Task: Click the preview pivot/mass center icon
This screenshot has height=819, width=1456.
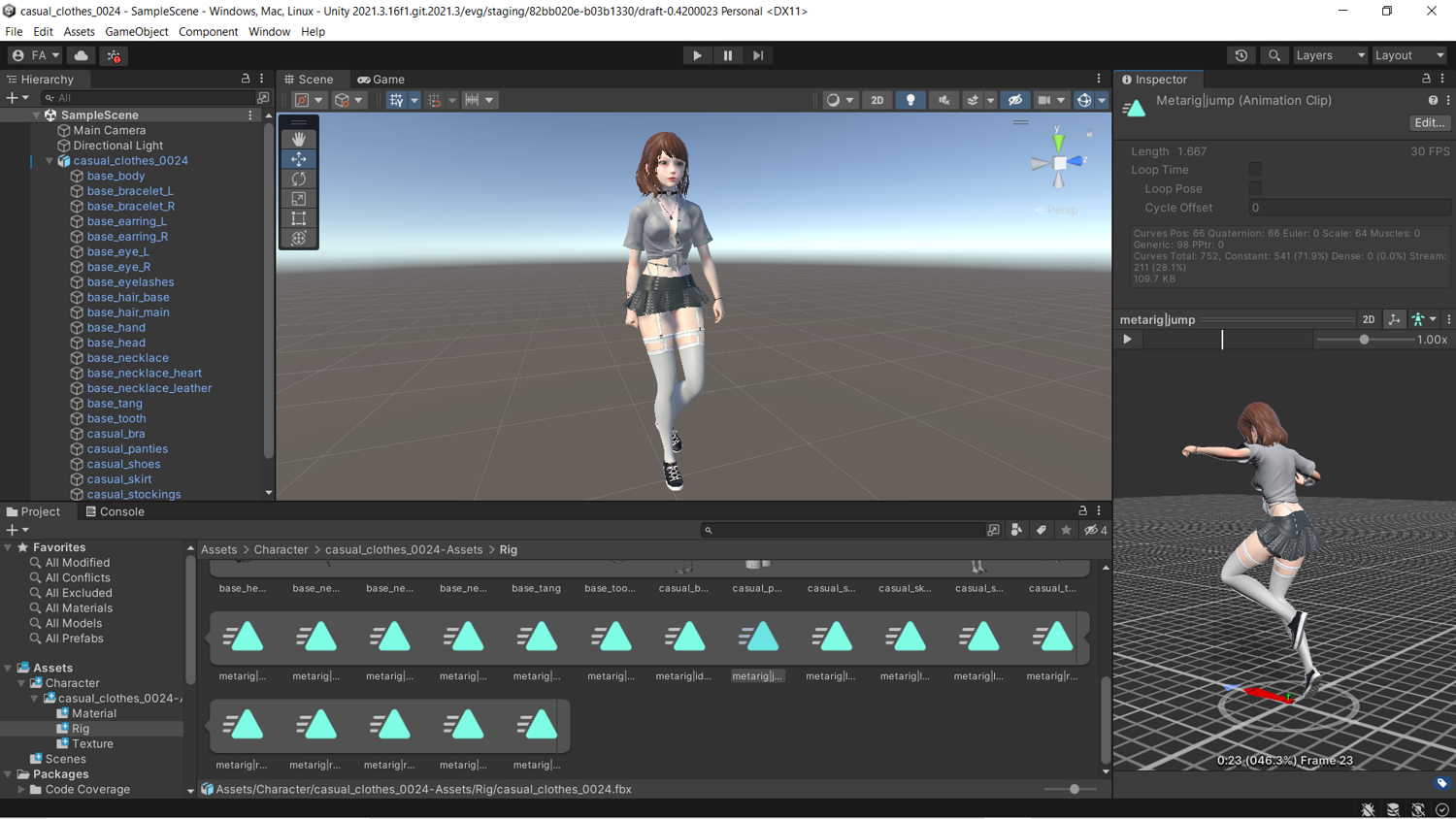Action: point(1394,319)
